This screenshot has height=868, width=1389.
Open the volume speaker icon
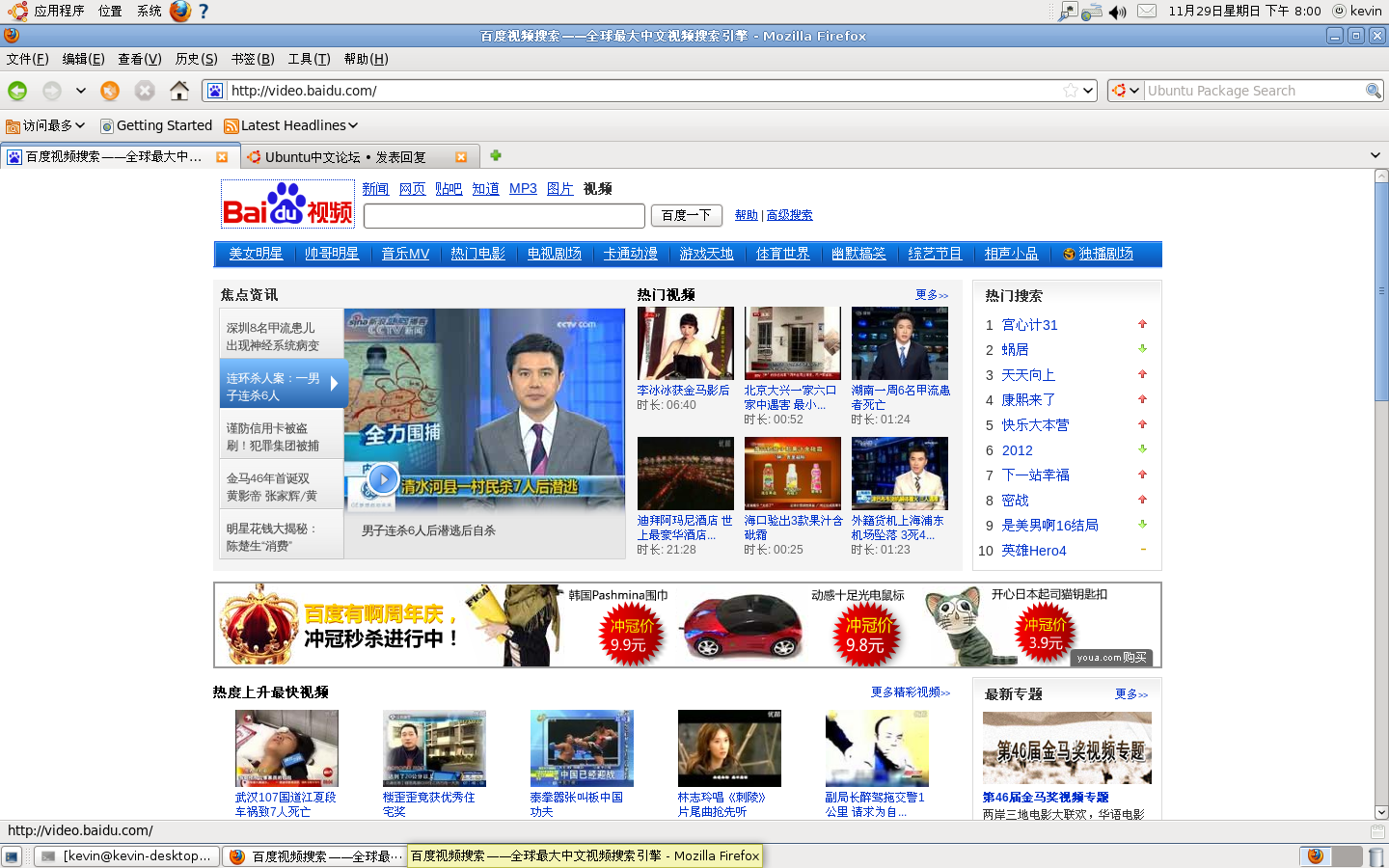(x=1118, y=12)
